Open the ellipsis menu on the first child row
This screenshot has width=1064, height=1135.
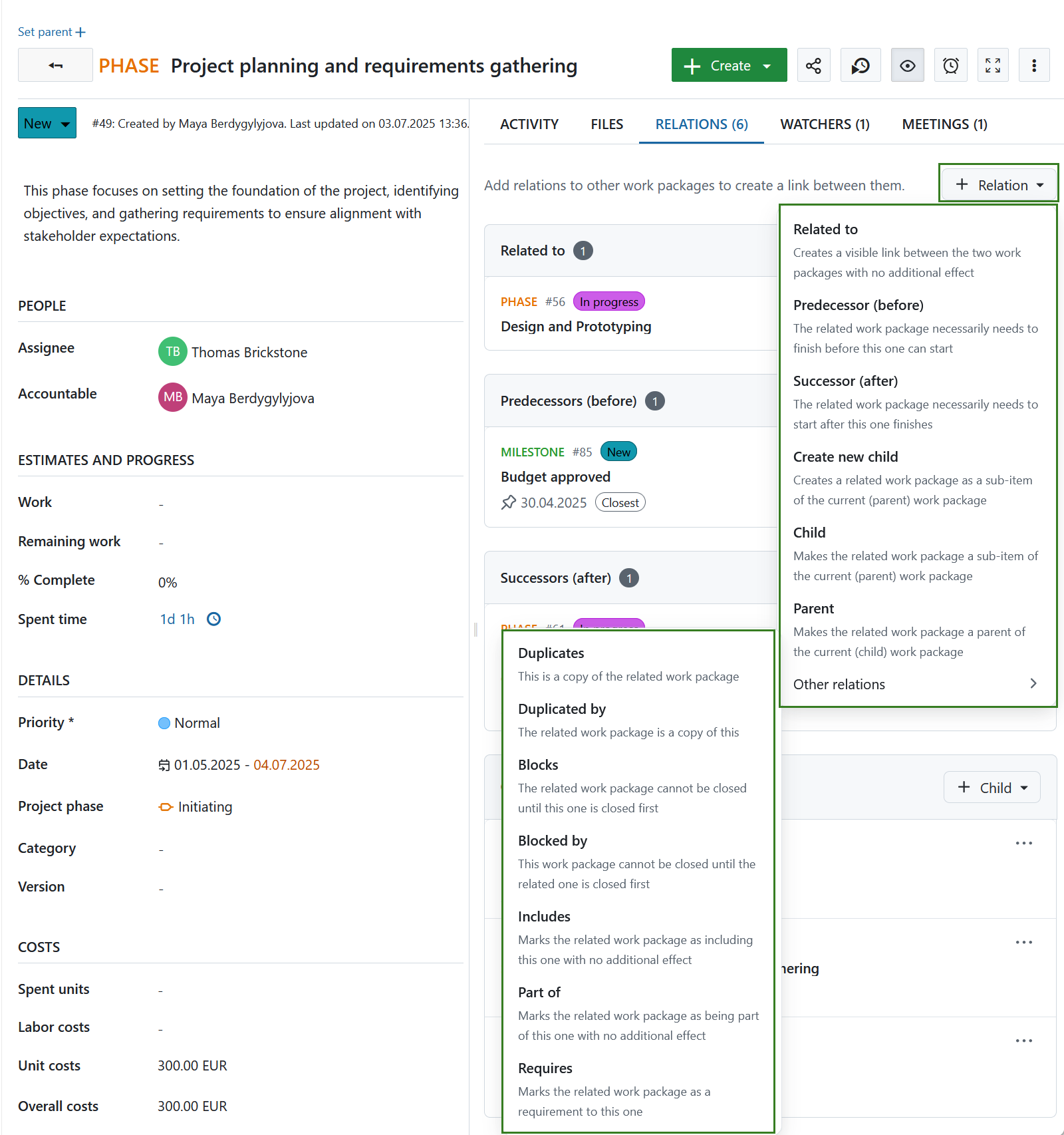pos(1024,843)
